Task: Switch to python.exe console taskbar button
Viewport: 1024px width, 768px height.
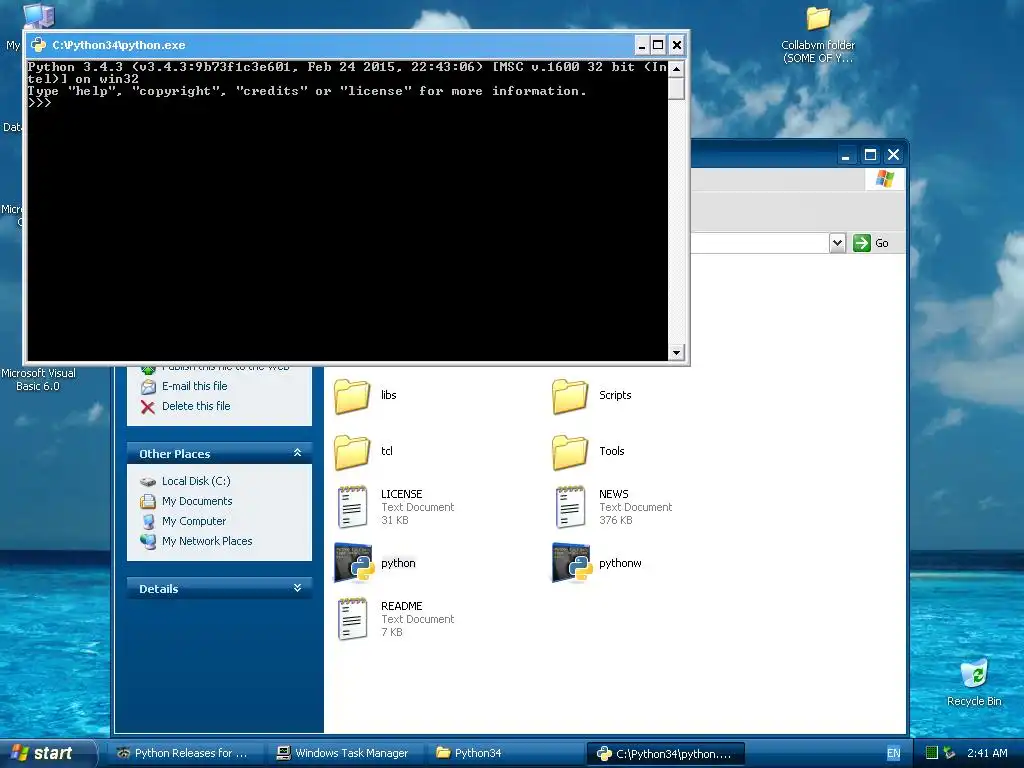Action: click(665, 754)
